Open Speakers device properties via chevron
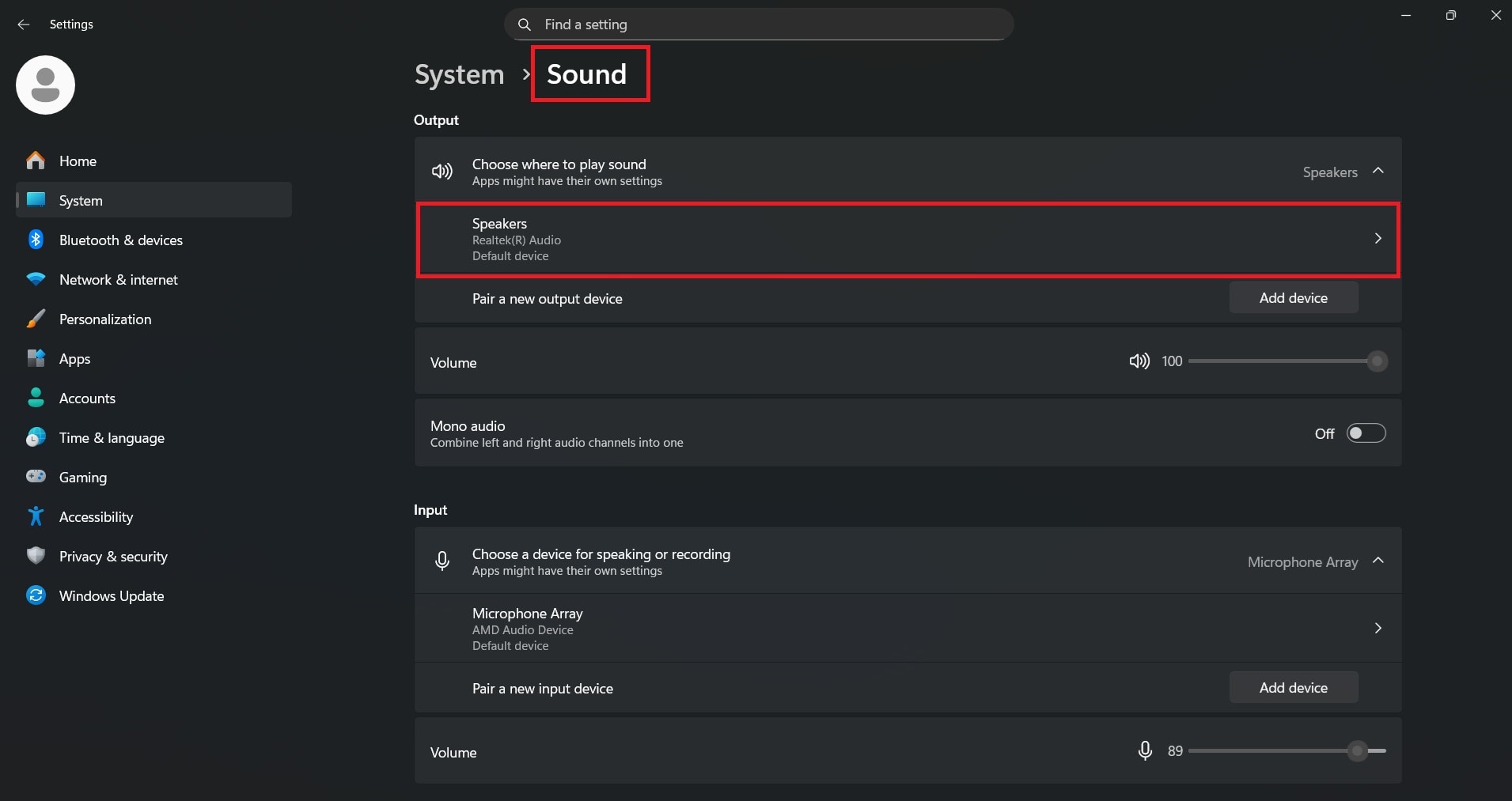 (1378, 238)
